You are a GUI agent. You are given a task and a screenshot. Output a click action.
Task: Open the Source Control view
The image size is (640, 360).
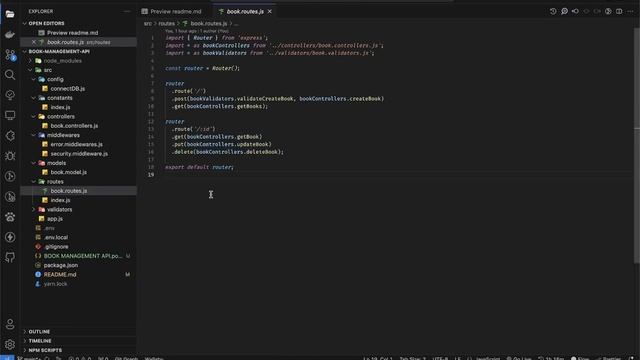point(10,55)
